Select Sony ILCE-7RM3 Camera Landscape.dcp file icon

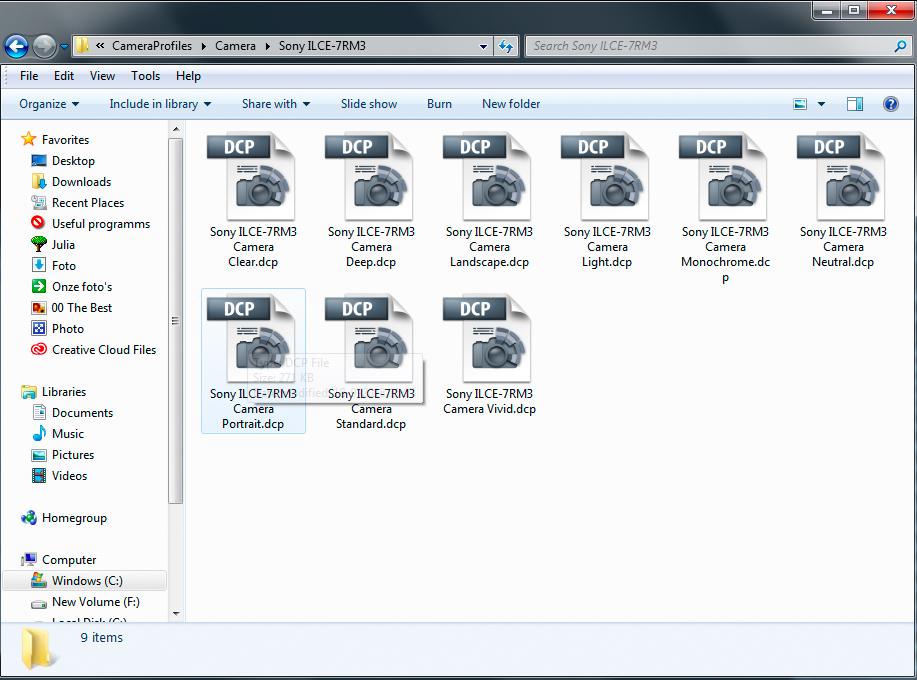pos(489,177)
